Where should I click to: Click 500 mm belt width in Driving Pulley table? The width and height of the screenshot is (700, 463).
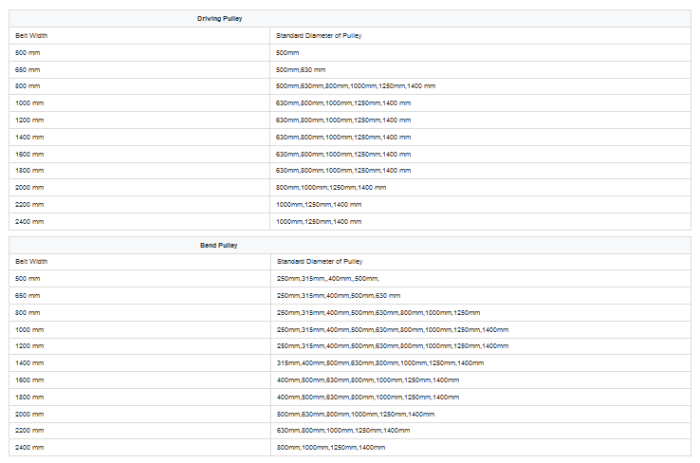28,52
